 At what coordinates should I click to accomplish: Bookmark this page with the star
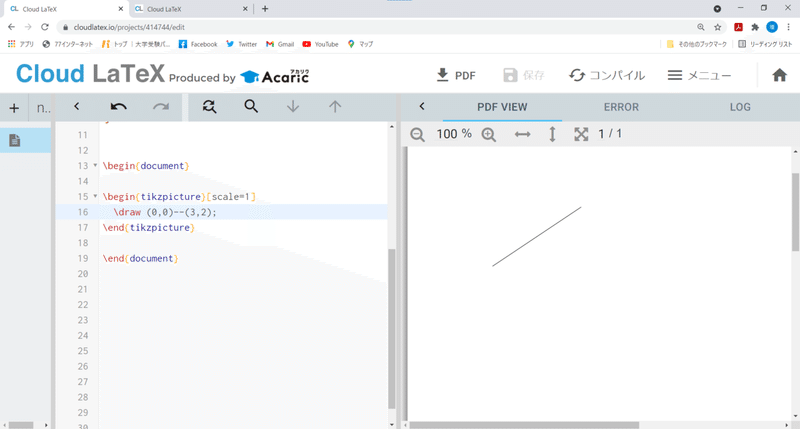[x=717, y=27]
